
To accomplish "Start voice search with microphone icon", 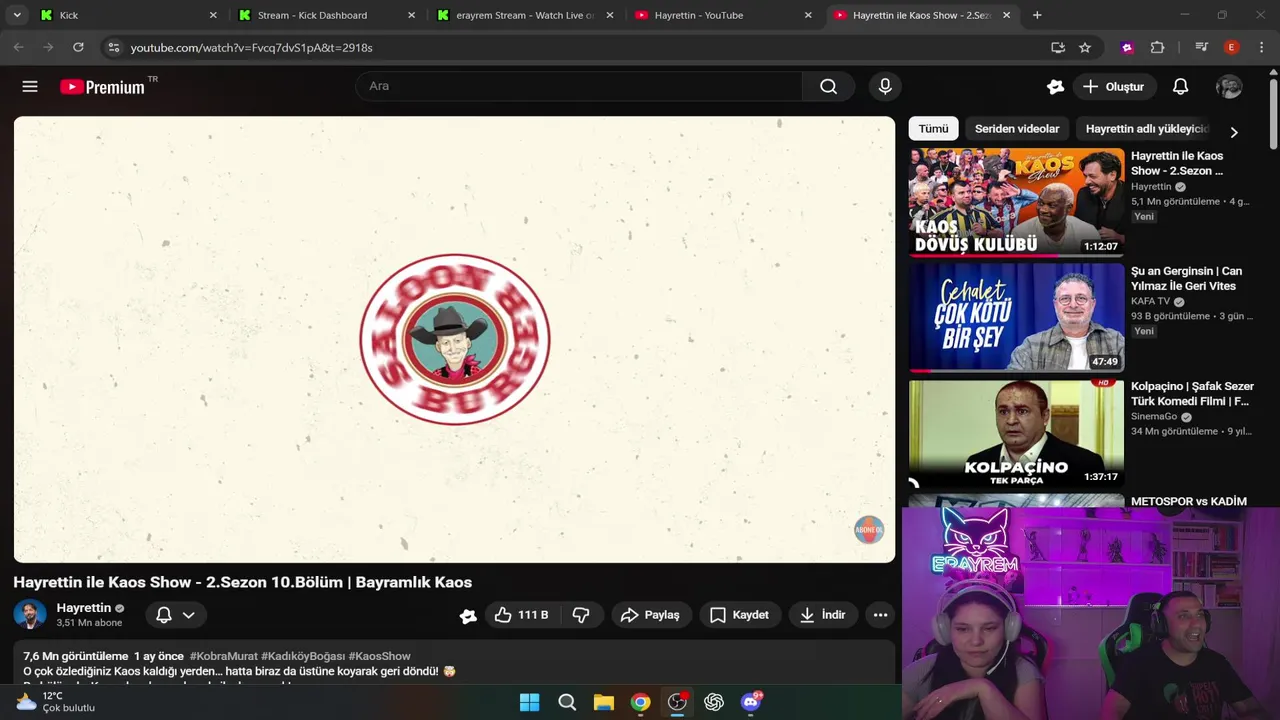I will [x=885, y=86].
